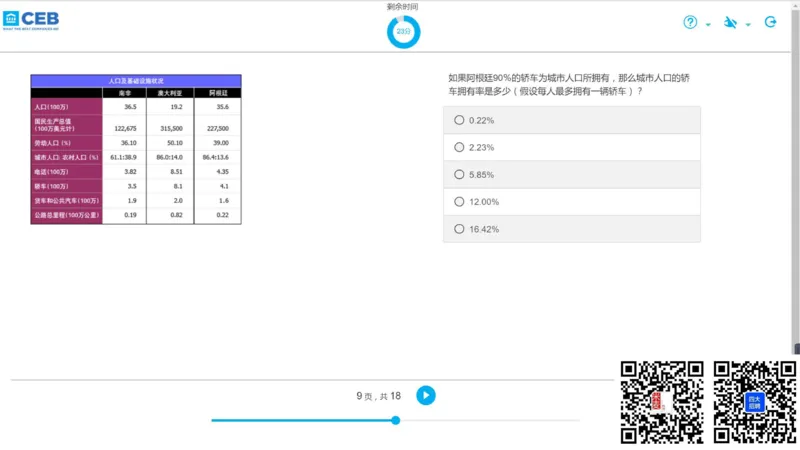800x450 pixels.
Task: Click the ratio cell 86.4:13.6
Action: coord(216,157)
